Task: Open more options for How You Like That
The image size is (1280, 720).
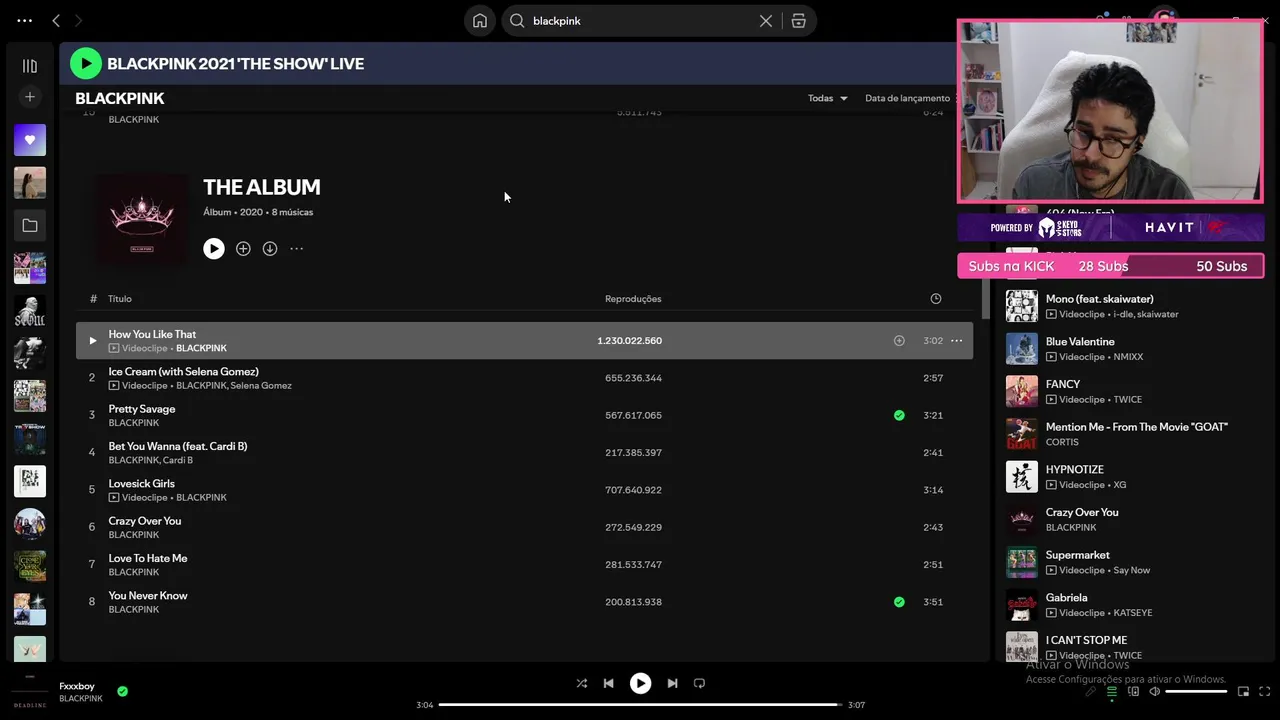Action: click(x=957, y=341)
